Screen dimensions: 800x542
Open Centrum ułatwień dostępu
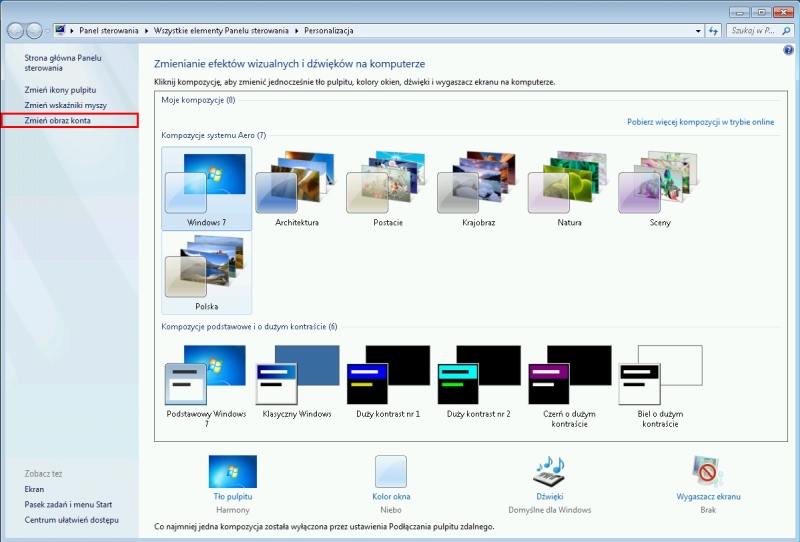click(x=71, y=520)
